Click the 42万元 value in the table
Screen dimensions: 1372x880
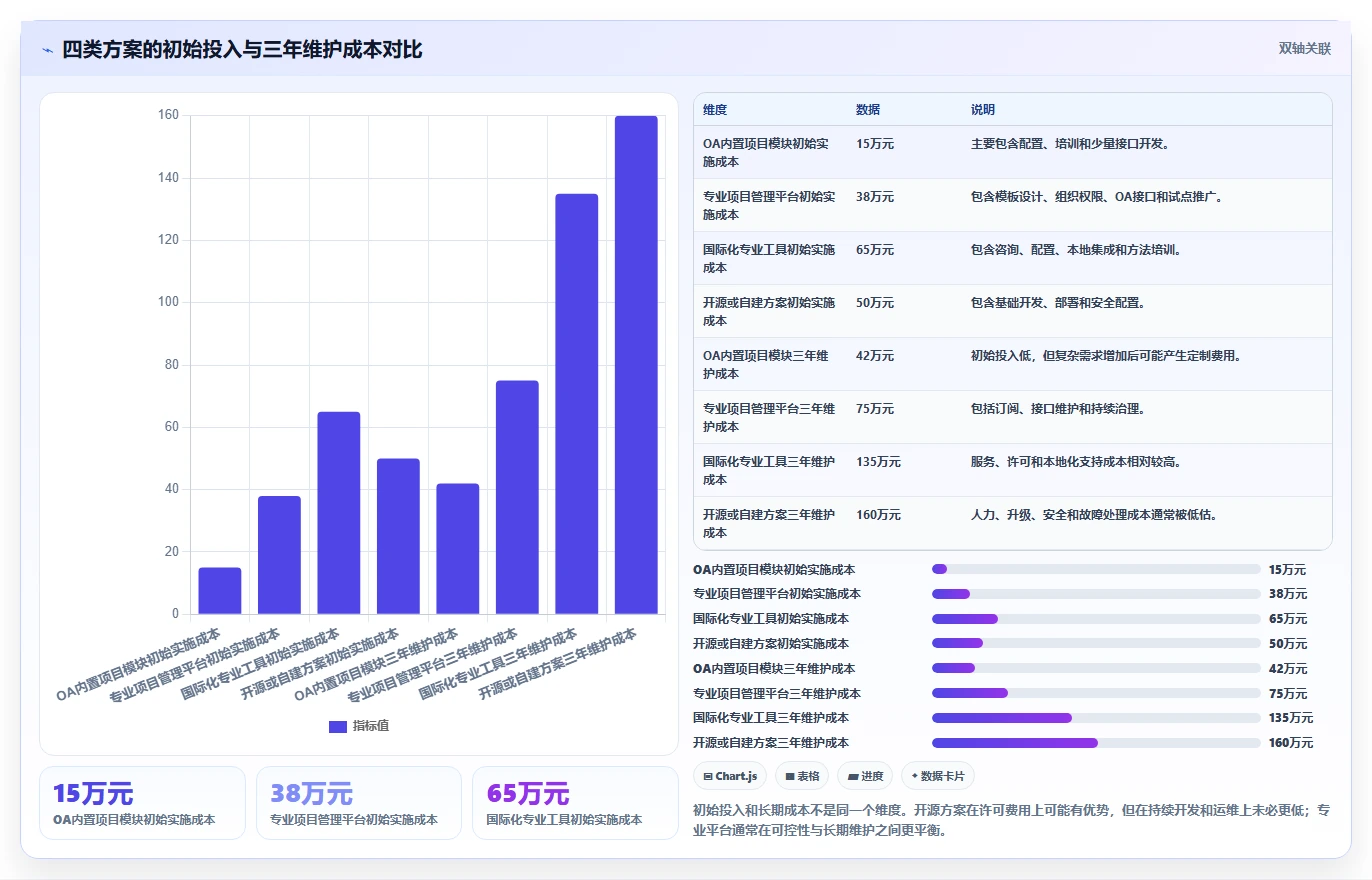pos(875,356)
